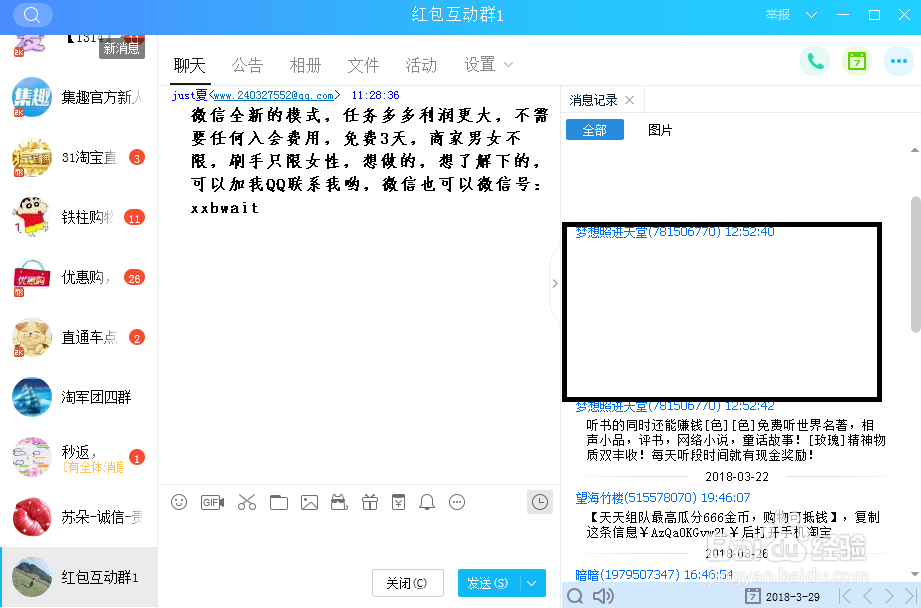Close the 消息记录 tab
Image resolution: width=921 pixels, height=608 pixels.
pyautogui.click(x=630, y=100)
